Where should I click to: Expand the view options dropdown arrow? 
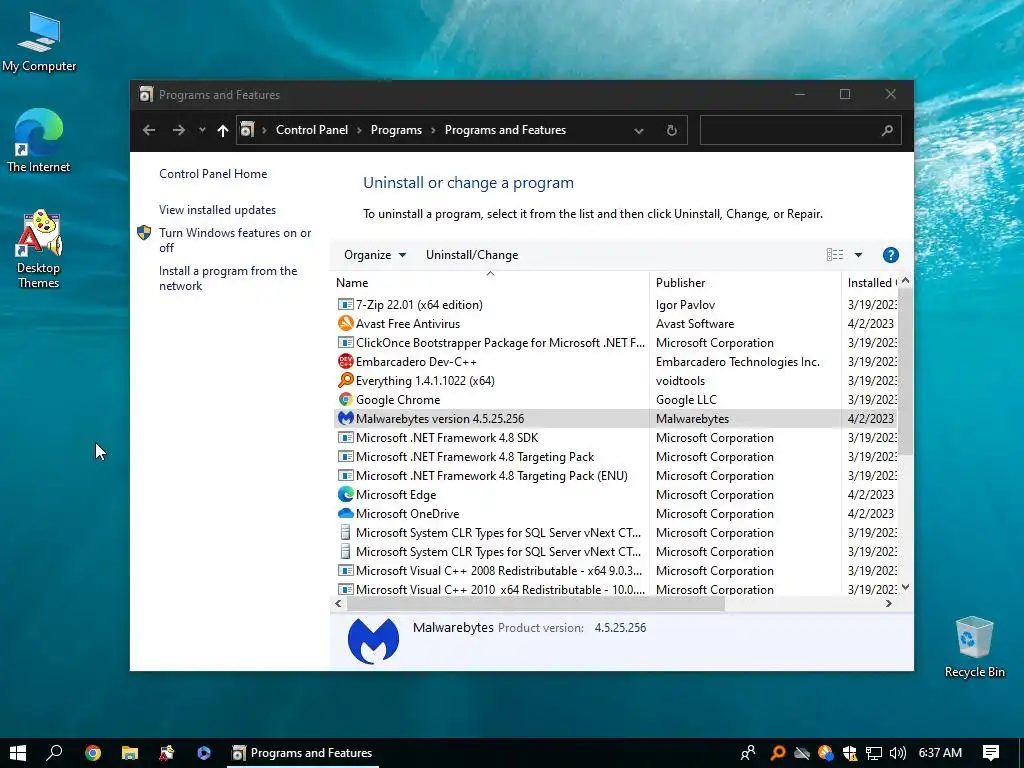[858, 255]
